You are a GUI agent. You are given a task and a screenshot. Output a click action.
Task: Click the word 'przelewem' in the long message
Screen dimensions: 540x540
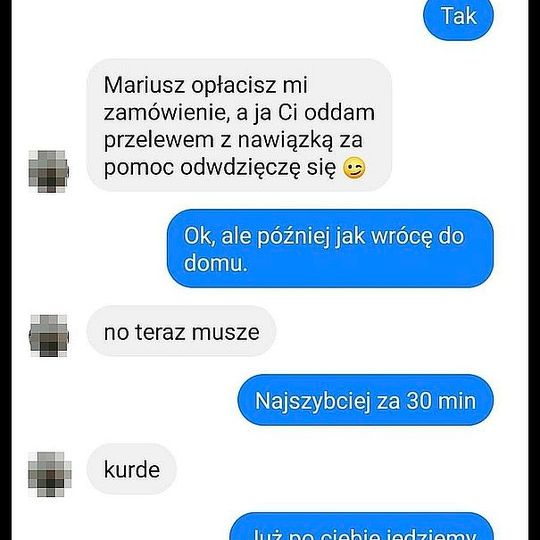[159, 141]
